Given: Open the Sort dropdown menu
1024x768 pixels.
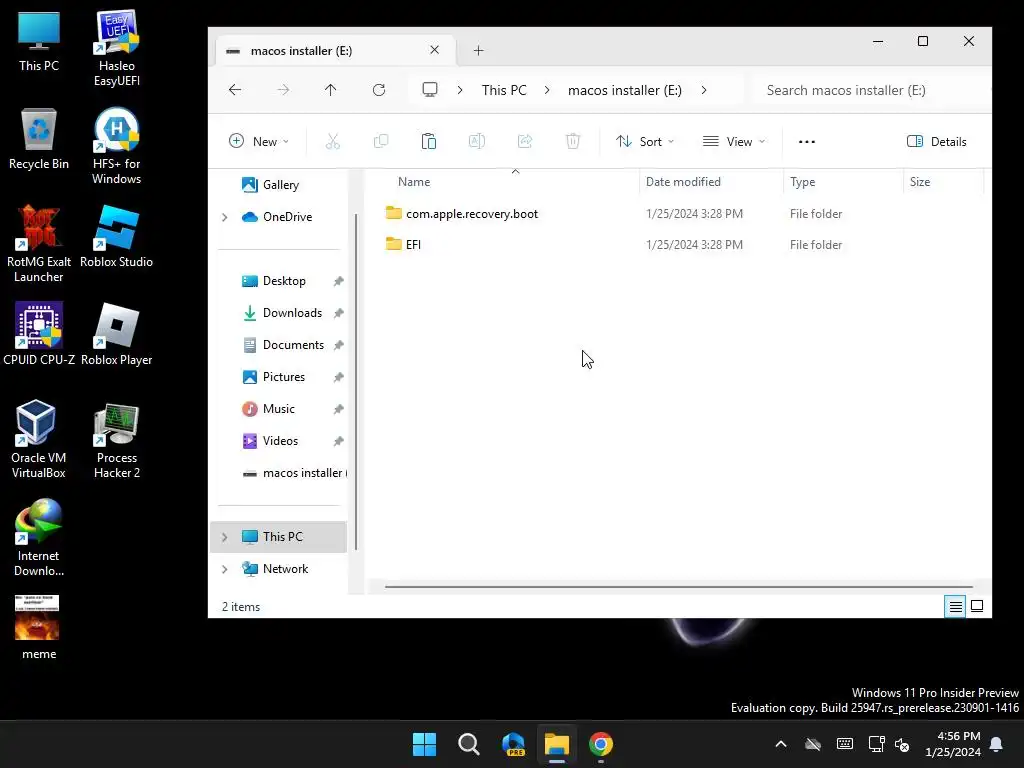Looking at the screenshot, I should click(x=645, y=141).
